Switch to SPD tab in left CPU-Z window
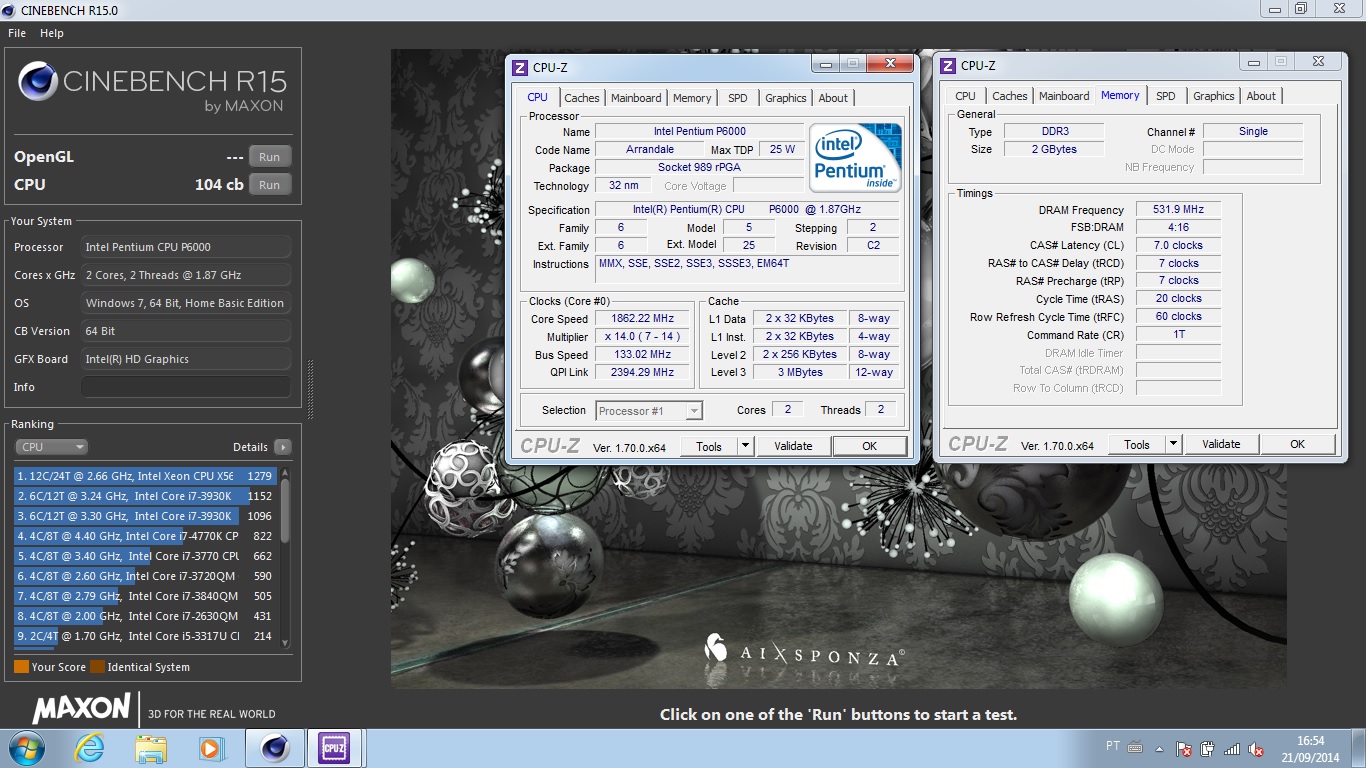The height and width of the screenshot is (768, 1366). pyautogui.click(x=738, y=98)
